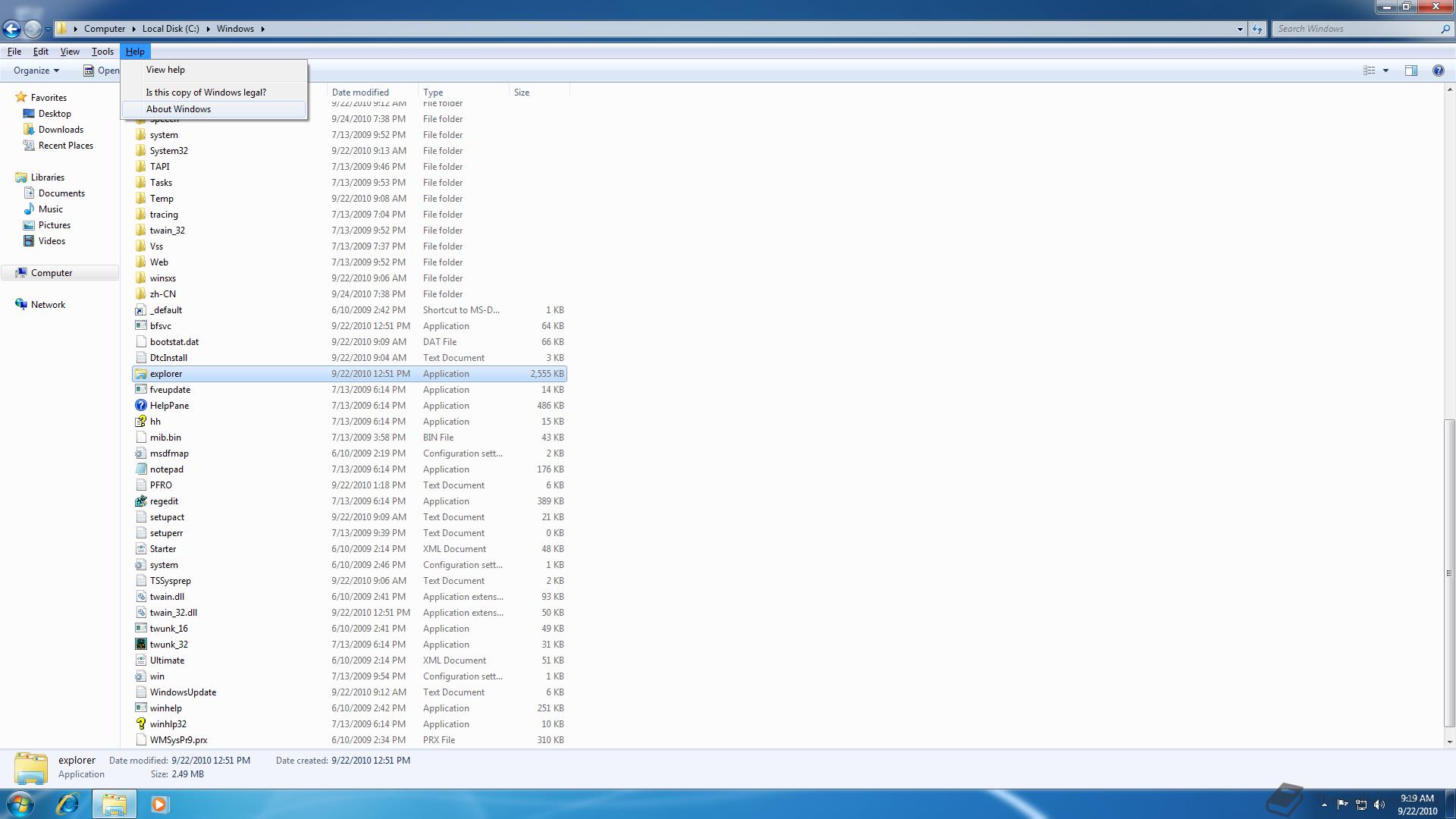This screenshot has height=819, width=1456.
Task: Click the blue Help question mark icon
Action: tap(1438, 71)
